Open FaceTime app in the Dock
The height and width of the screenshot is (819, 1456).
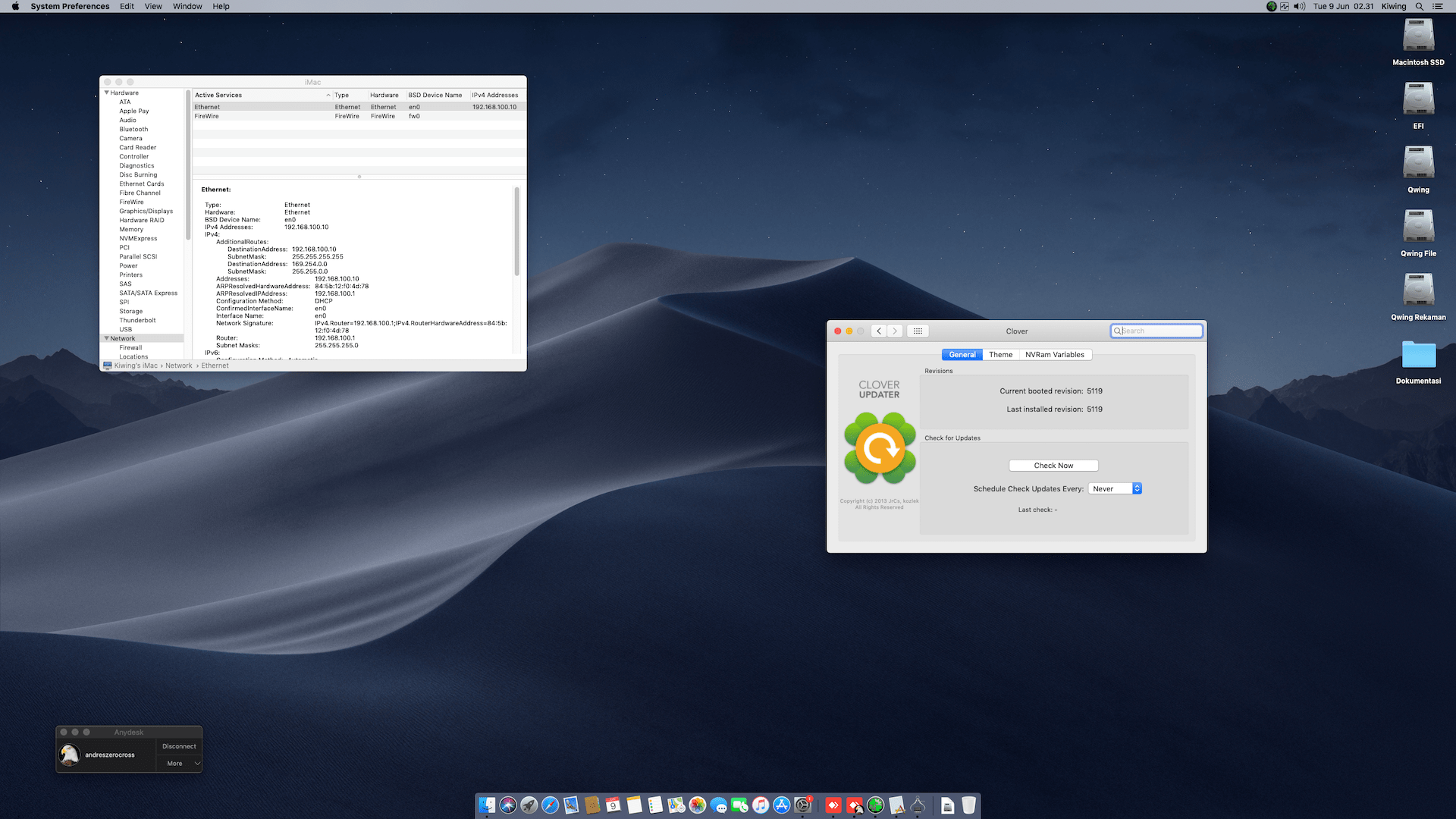click(739, 805)
